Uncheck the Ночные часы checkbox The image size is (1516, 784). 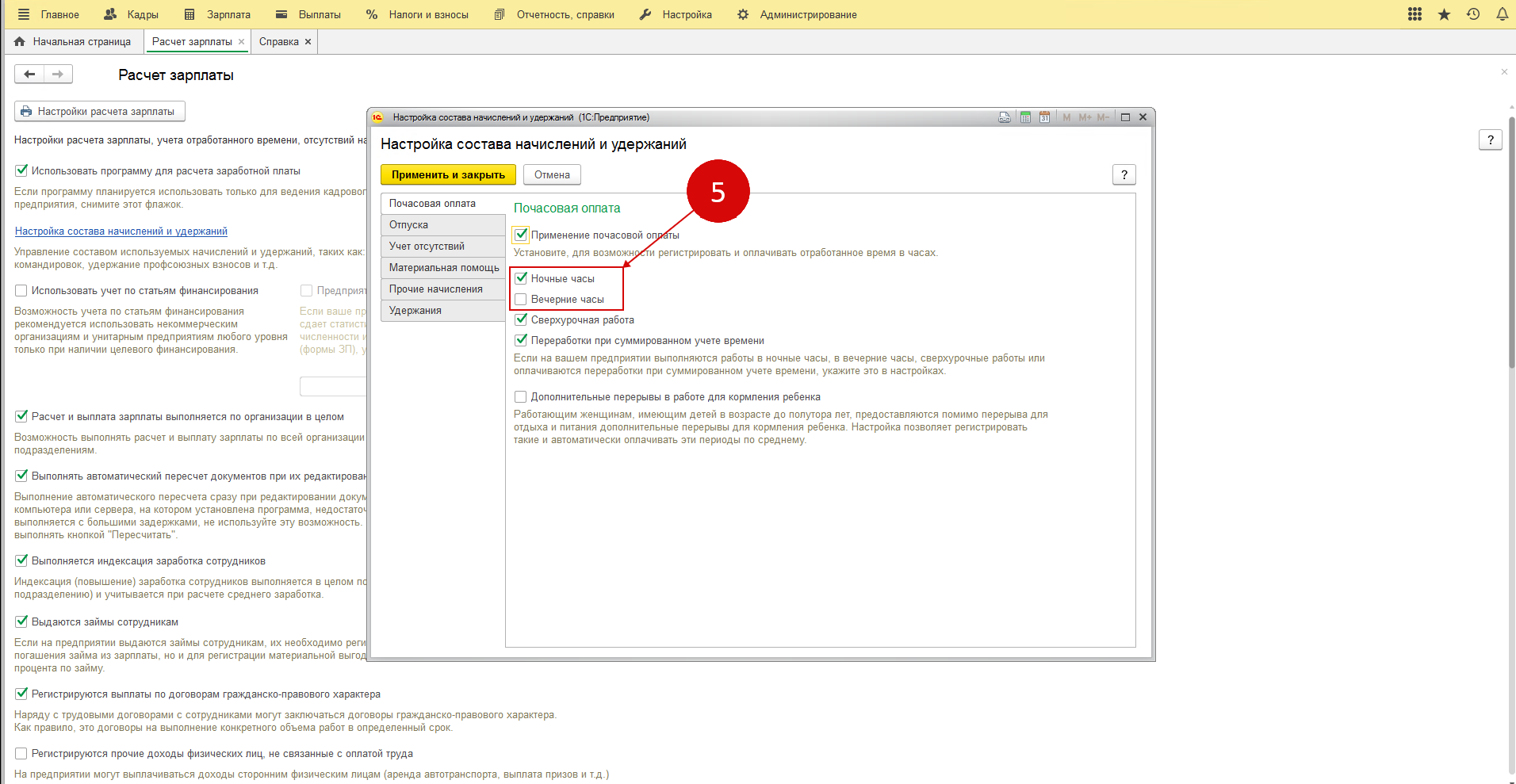click(521, 278)
